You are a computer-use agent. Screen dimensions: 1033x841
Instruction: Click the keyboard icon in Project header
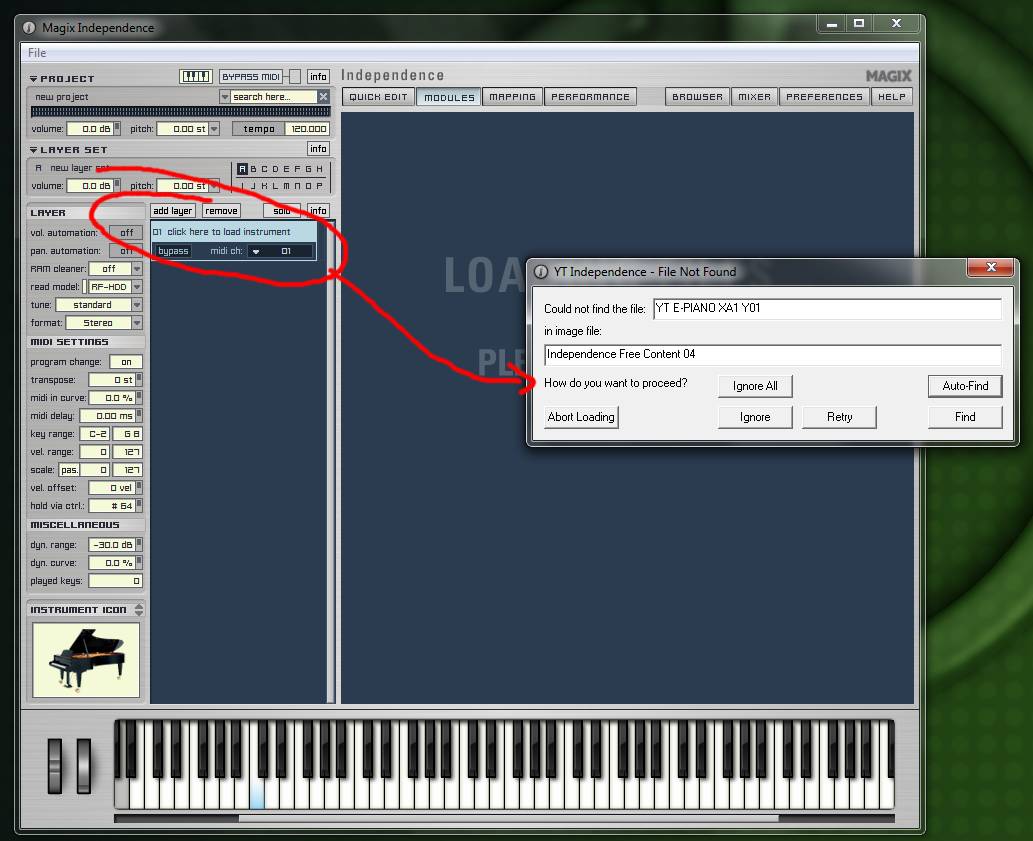(196, 76)
